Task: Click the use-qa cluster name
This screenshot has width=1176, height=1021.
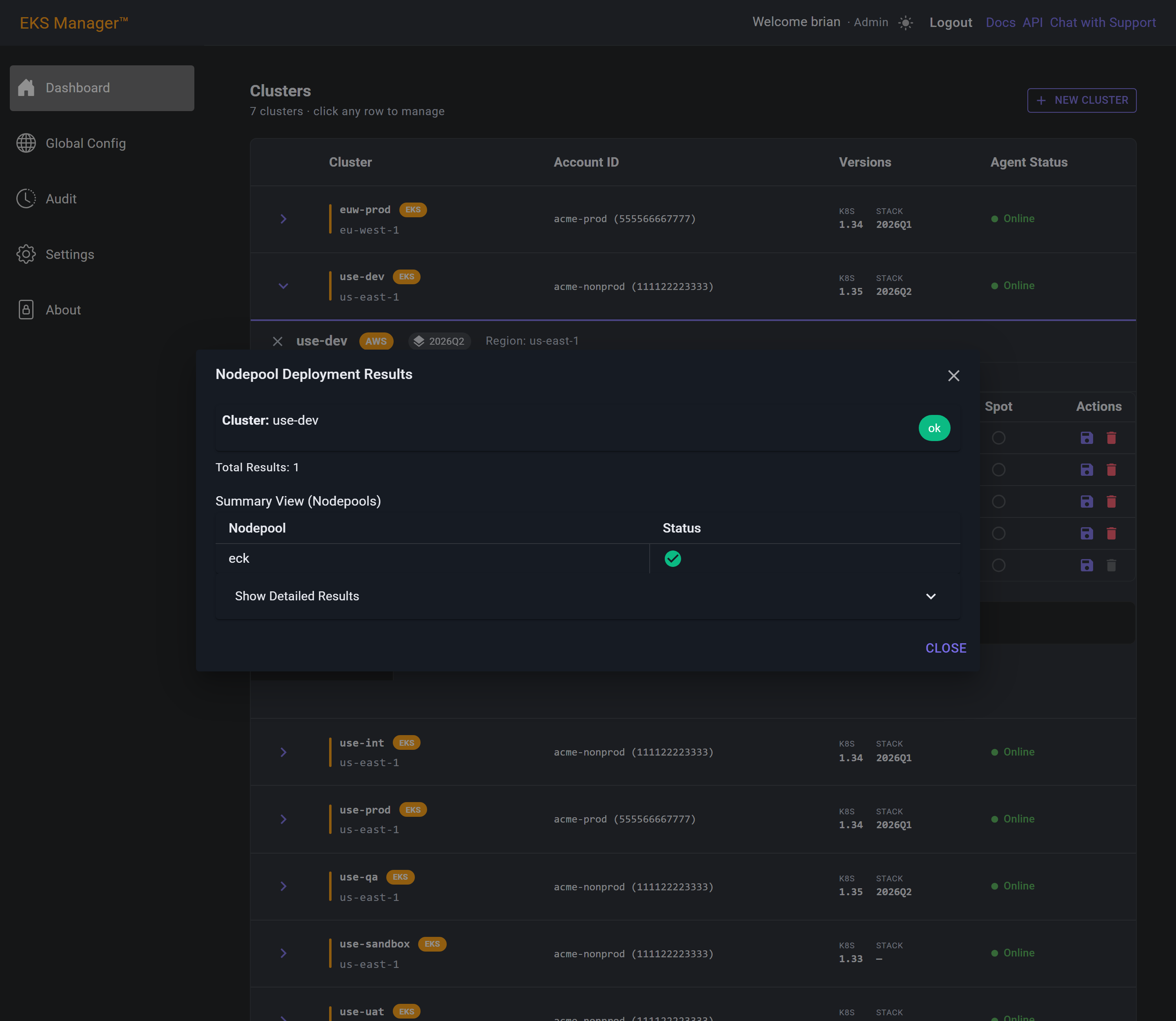Action: [359, 877]
